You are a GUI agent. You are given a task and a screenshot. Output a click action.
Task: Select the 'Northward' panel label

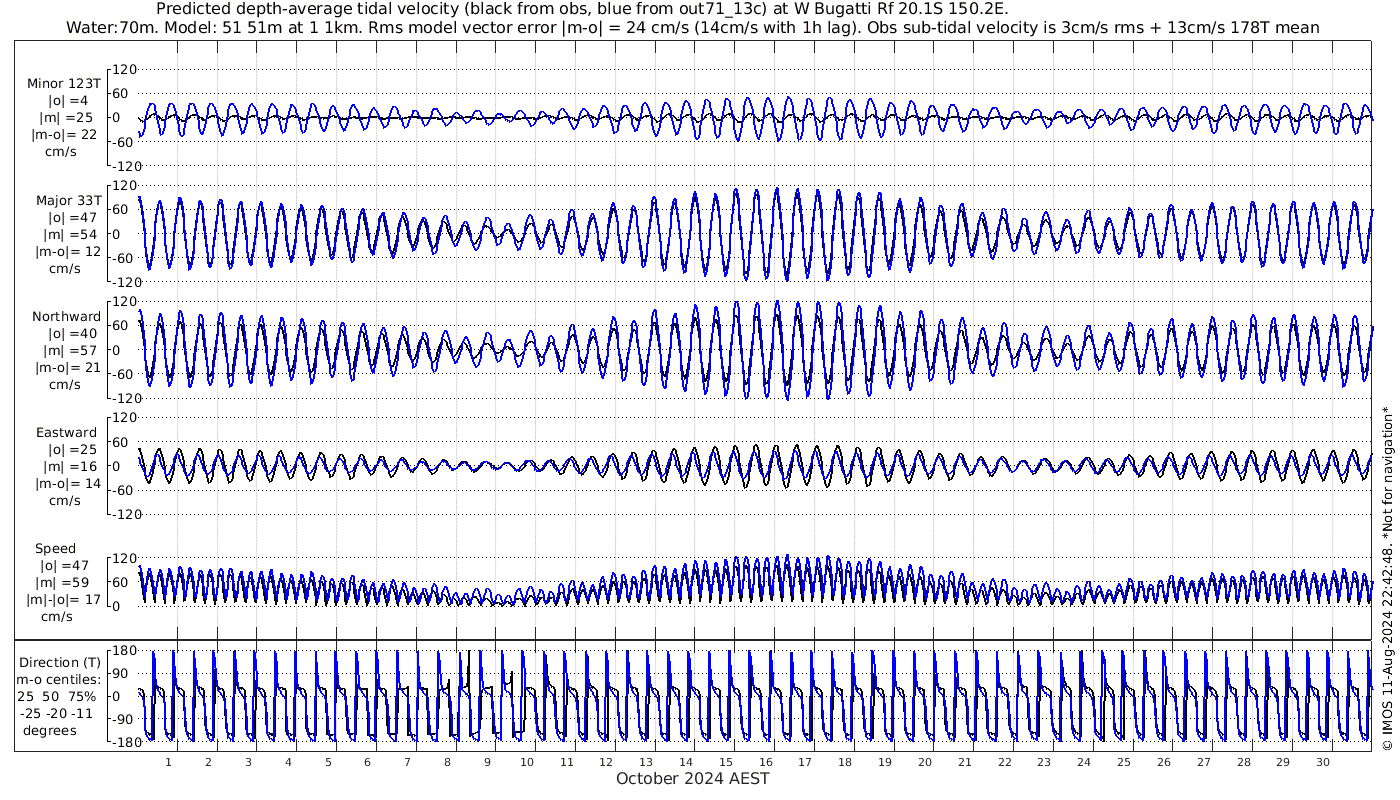[x=66, y=316]
